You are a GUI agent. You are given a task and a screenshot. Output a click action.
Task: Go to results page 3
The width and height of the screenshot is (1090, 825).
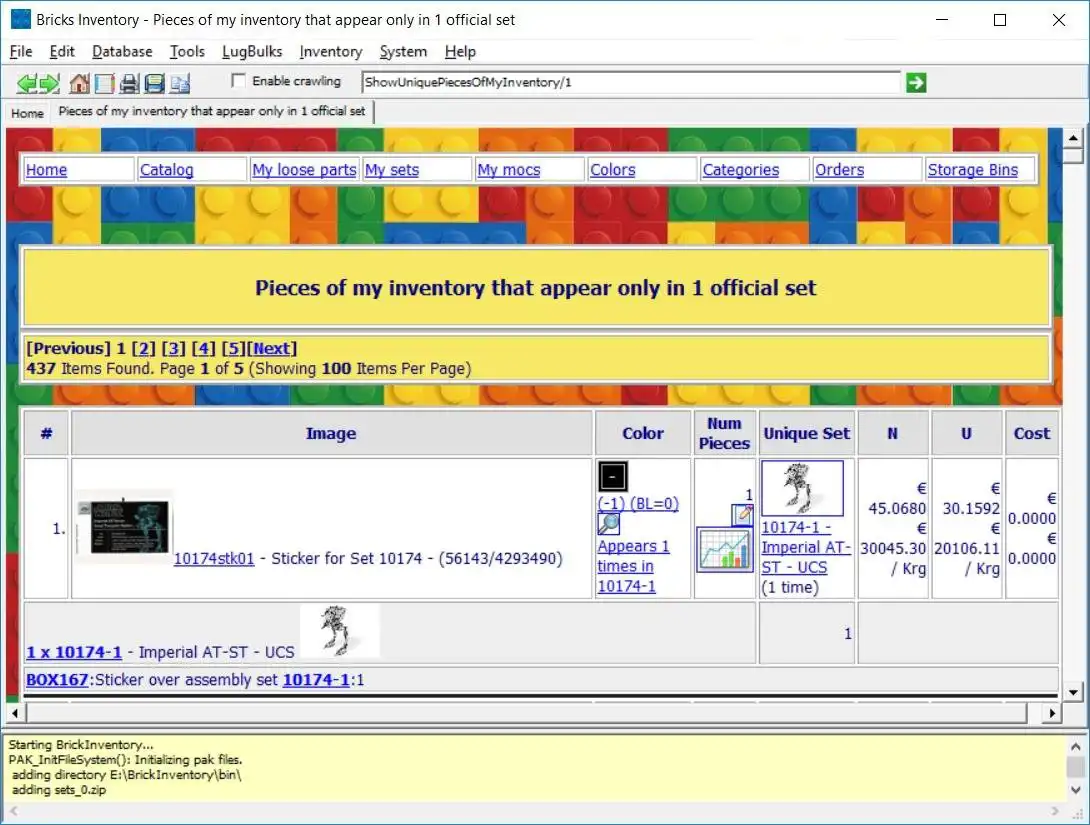174,348
